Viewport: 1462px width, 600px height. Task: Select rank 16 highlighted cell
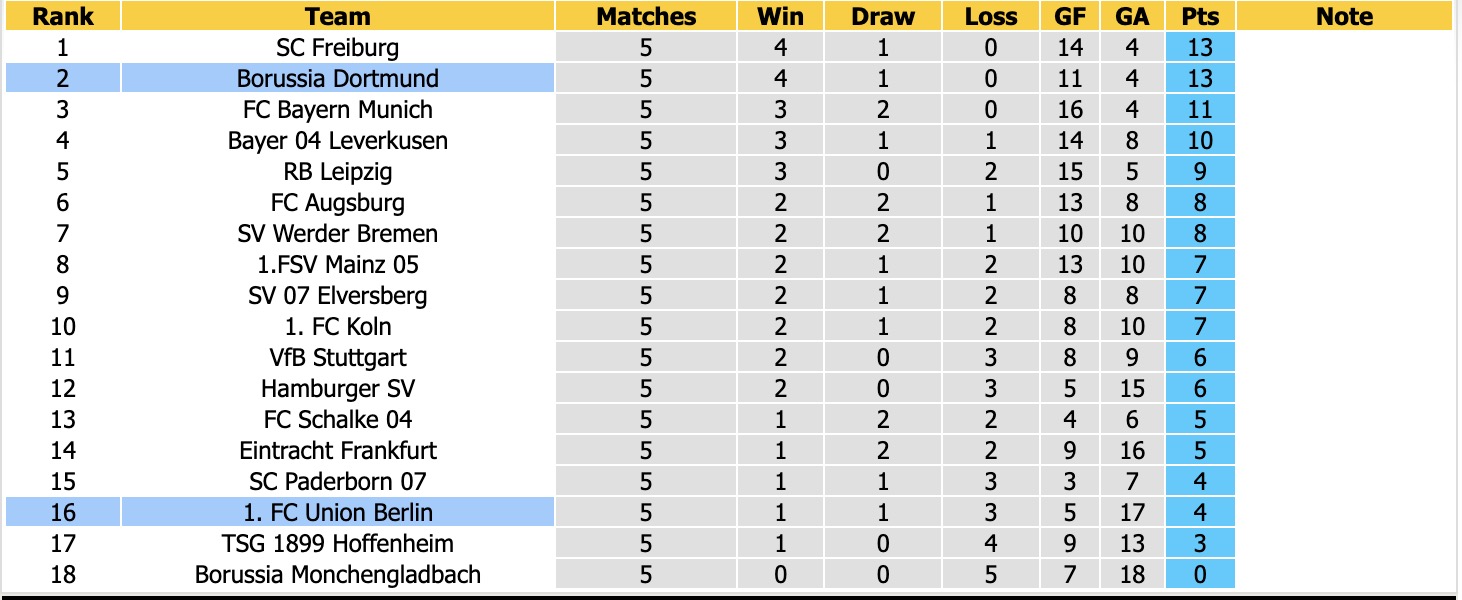coord(63,512)
